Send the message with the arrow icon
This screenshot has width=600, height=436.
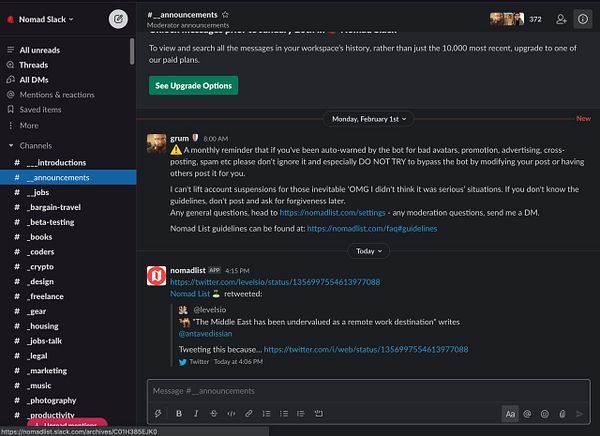[x=580, y=414]
